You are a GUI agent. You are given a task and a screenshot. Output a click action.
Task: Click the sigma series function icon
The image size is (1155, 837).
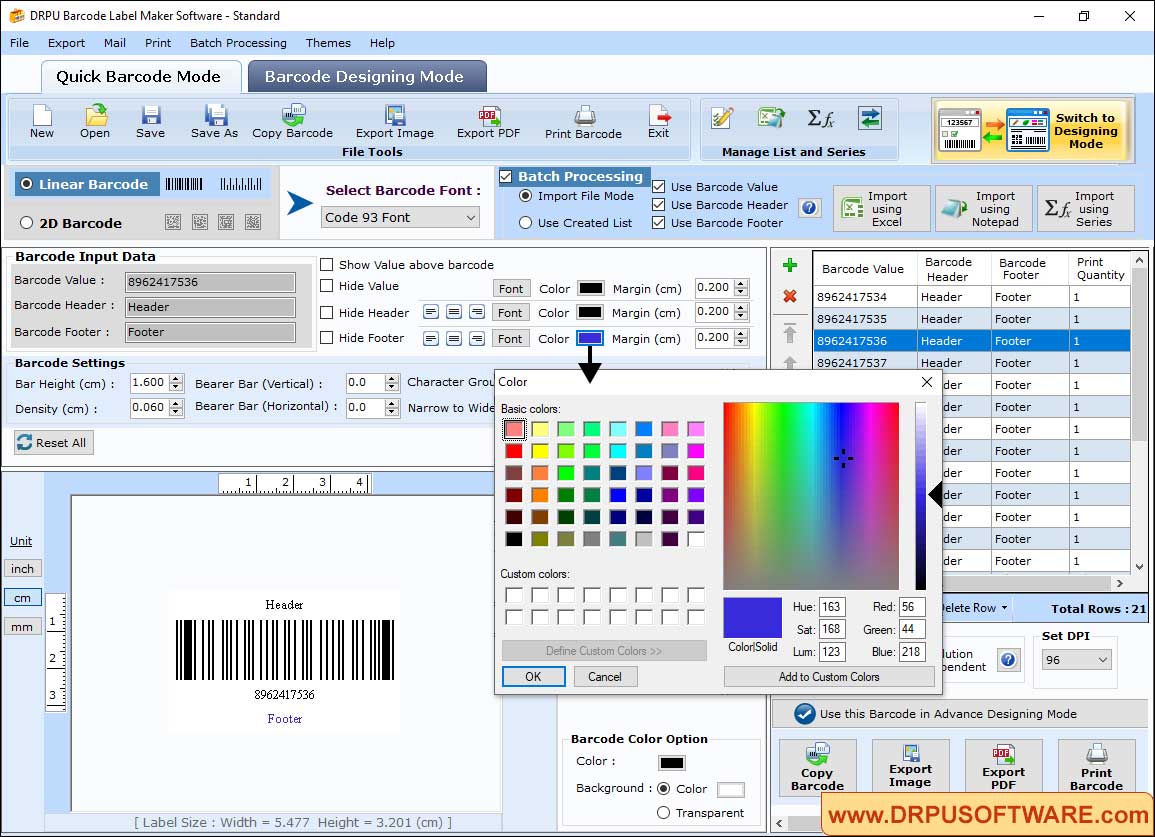821,118
